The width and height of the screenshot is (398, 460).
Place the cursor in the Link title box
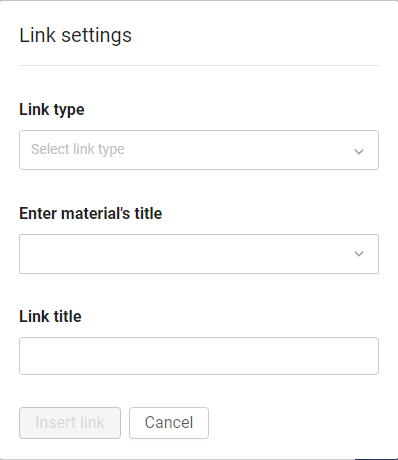[x=199, y=356]
